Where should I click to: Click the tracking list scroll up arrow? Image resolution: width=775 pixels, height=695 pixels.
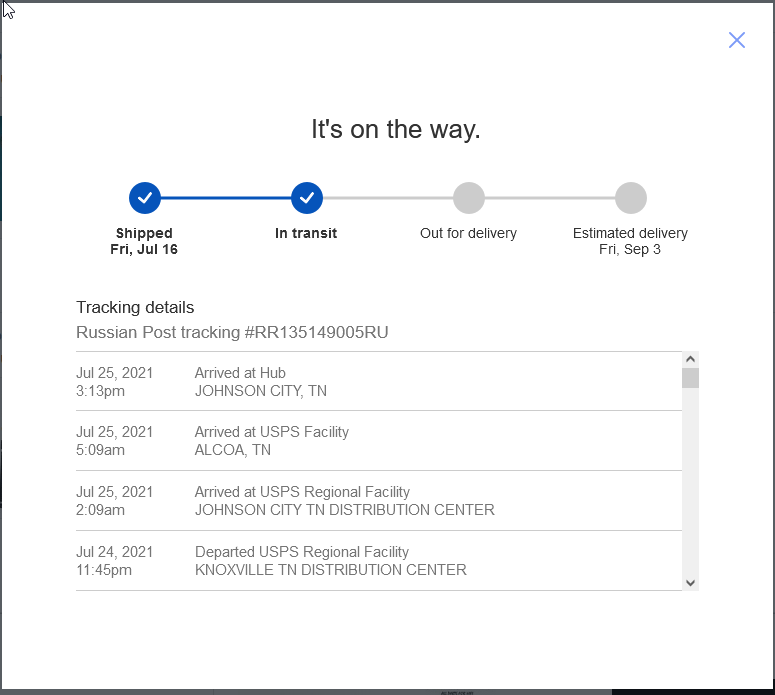coord(690,359)
